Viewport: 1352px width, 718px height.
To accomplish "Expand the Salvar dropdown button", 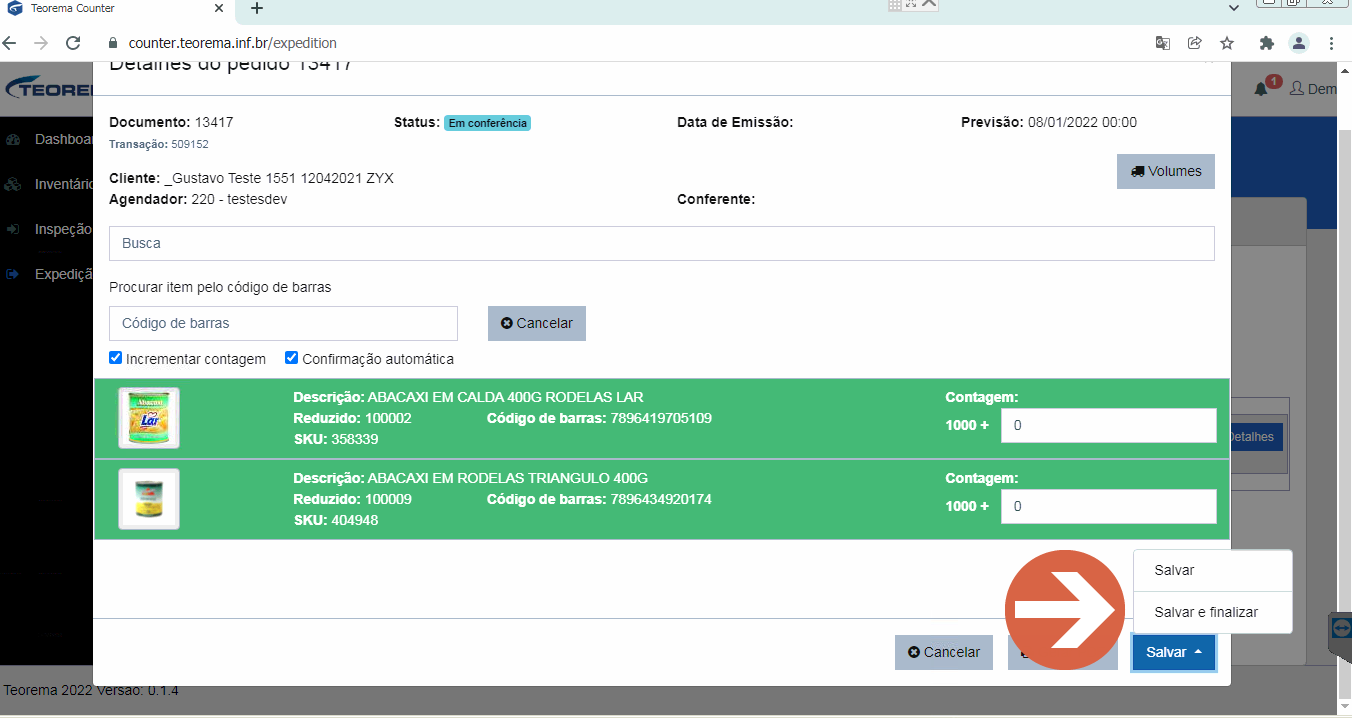I will 1174,652.
